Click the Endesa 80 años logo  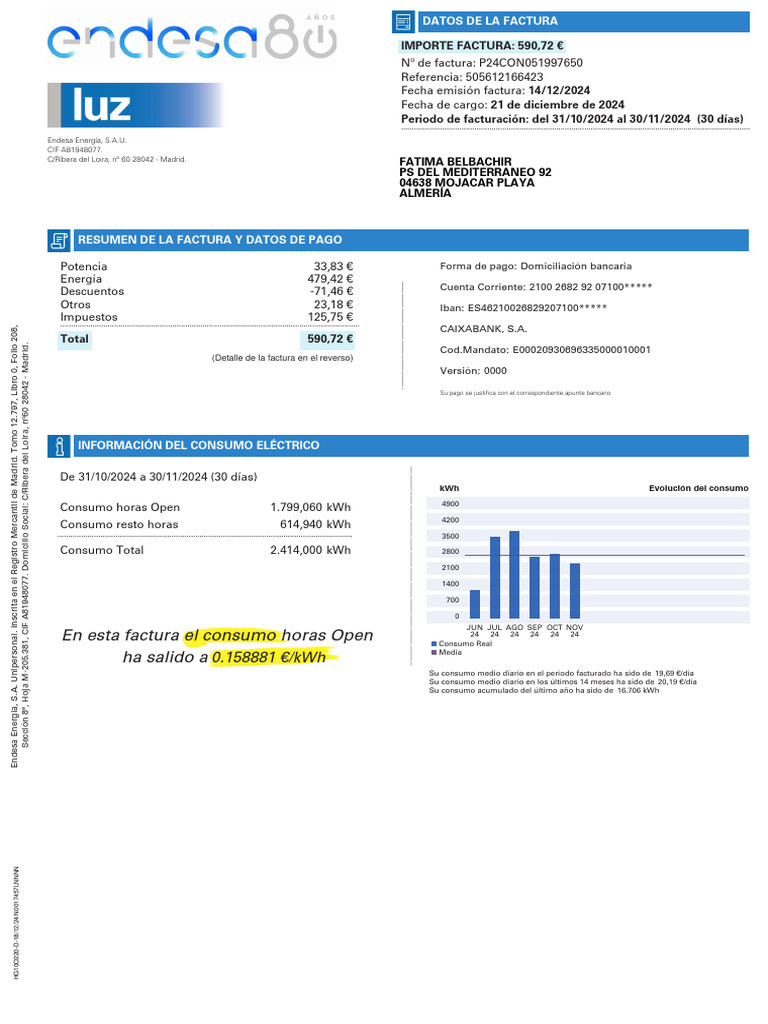[x=192, y=37]
